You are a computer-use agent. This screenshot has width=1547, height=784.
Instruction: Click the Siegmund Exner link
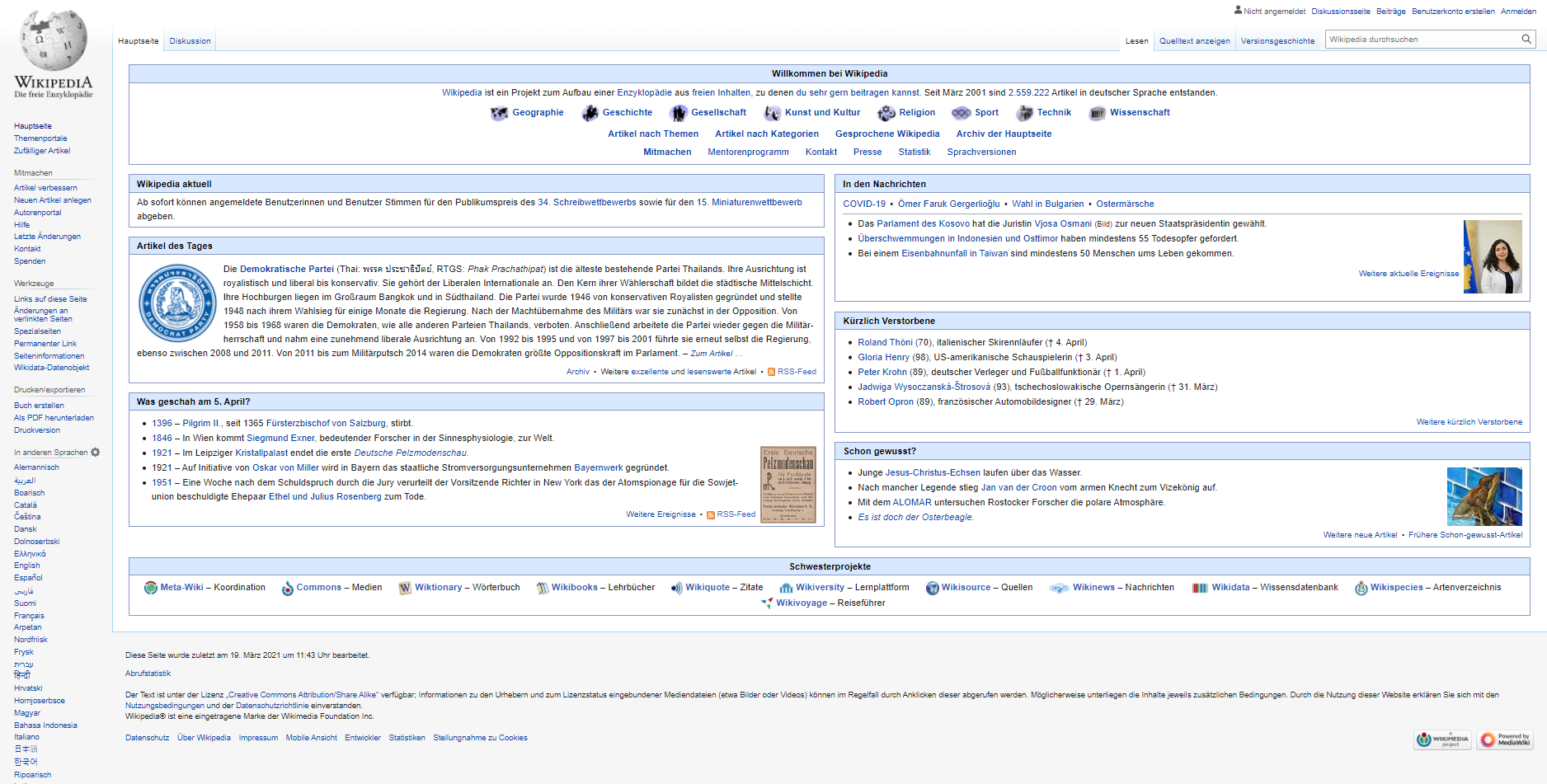pyautogui.click(x=280, y=439)
